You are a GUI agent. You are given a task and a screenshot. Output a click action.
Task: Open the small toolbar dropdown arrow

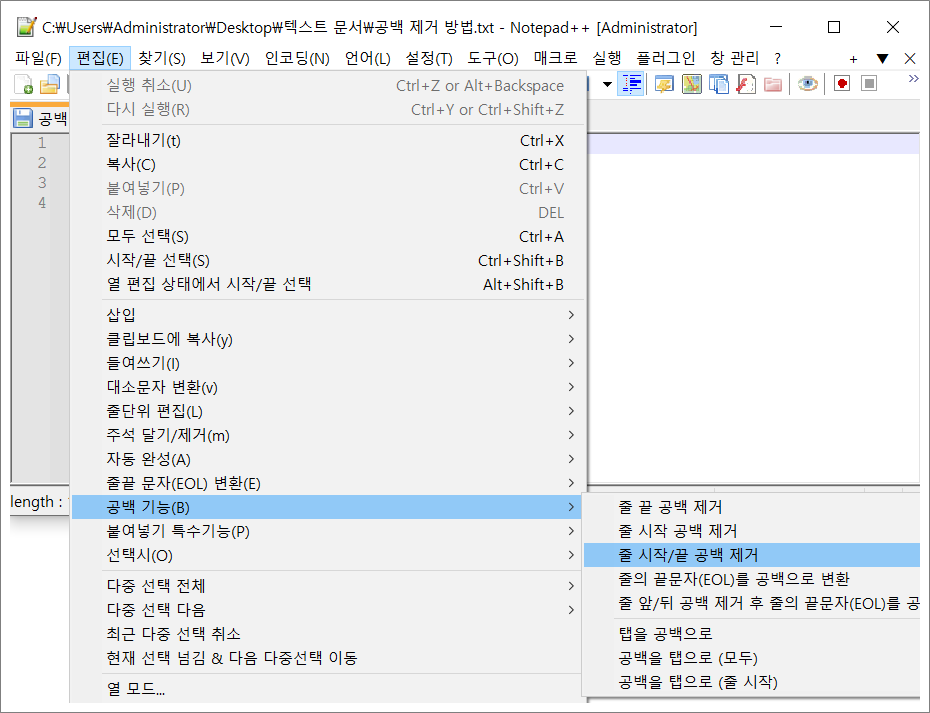pyautogui.click(x=607, y=84)
